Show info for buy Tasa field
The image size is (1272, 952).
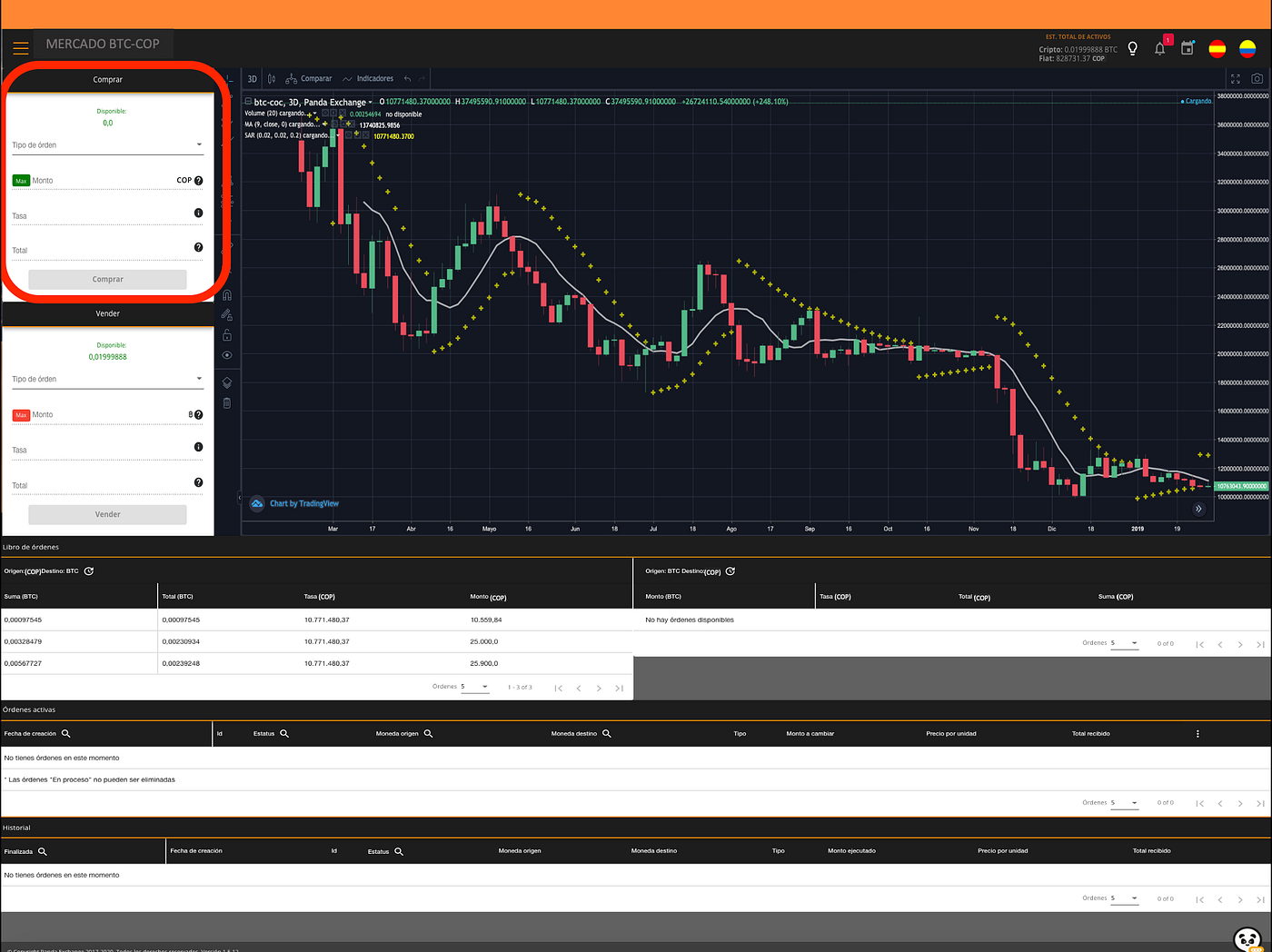pos(198,213)
